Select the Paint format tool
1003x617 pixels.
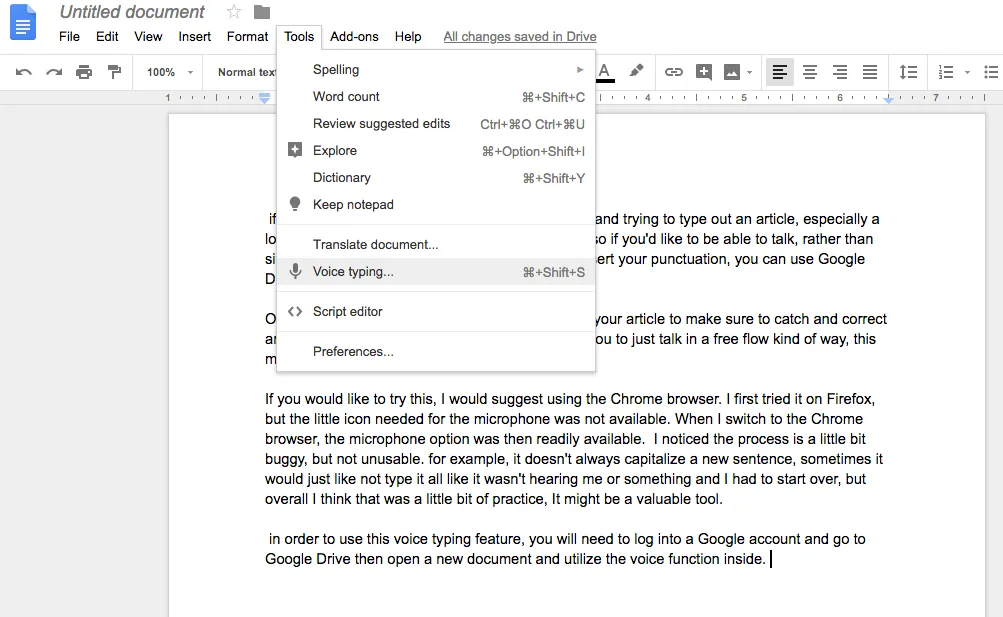pyautogui.click(x=114, y=72)
